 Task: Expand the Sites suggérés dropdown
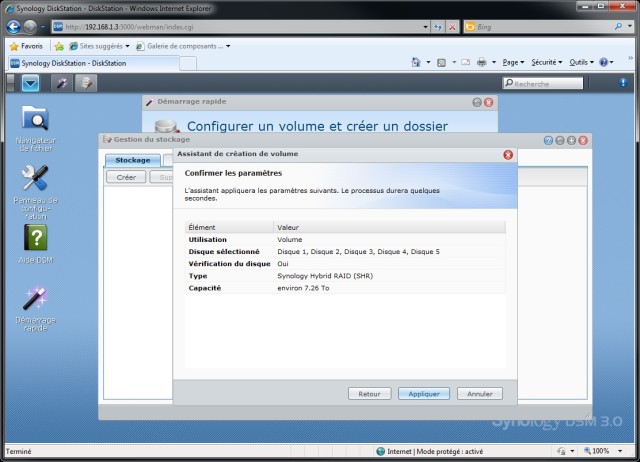pos(127,46)
